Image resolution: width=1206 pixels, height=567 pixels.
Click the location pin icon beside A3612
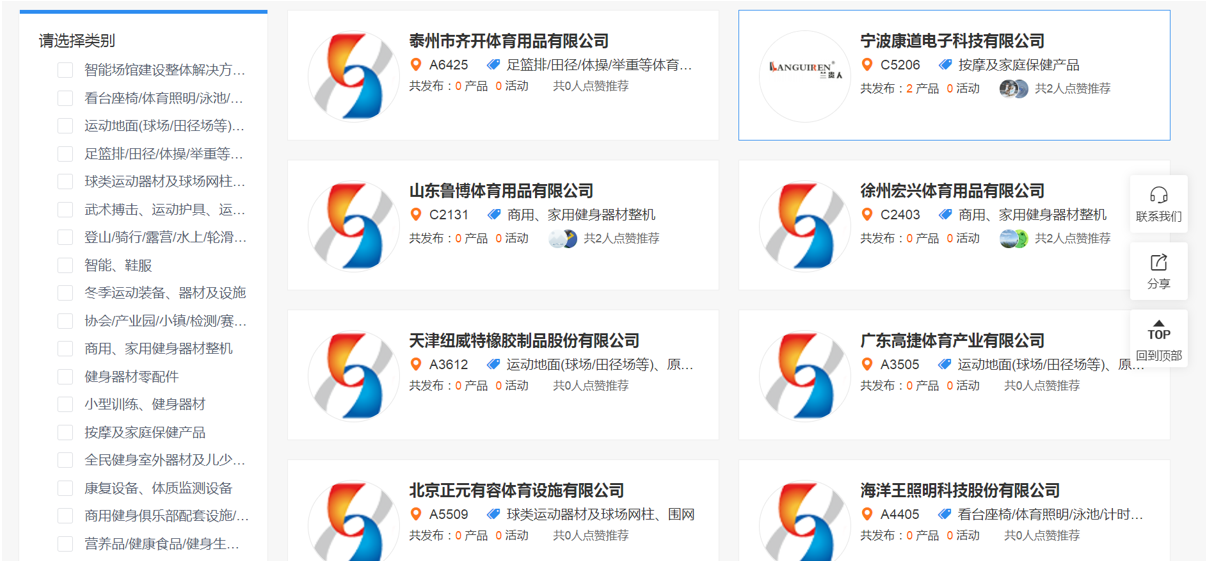pyautogui.click(x=416, y=365)
